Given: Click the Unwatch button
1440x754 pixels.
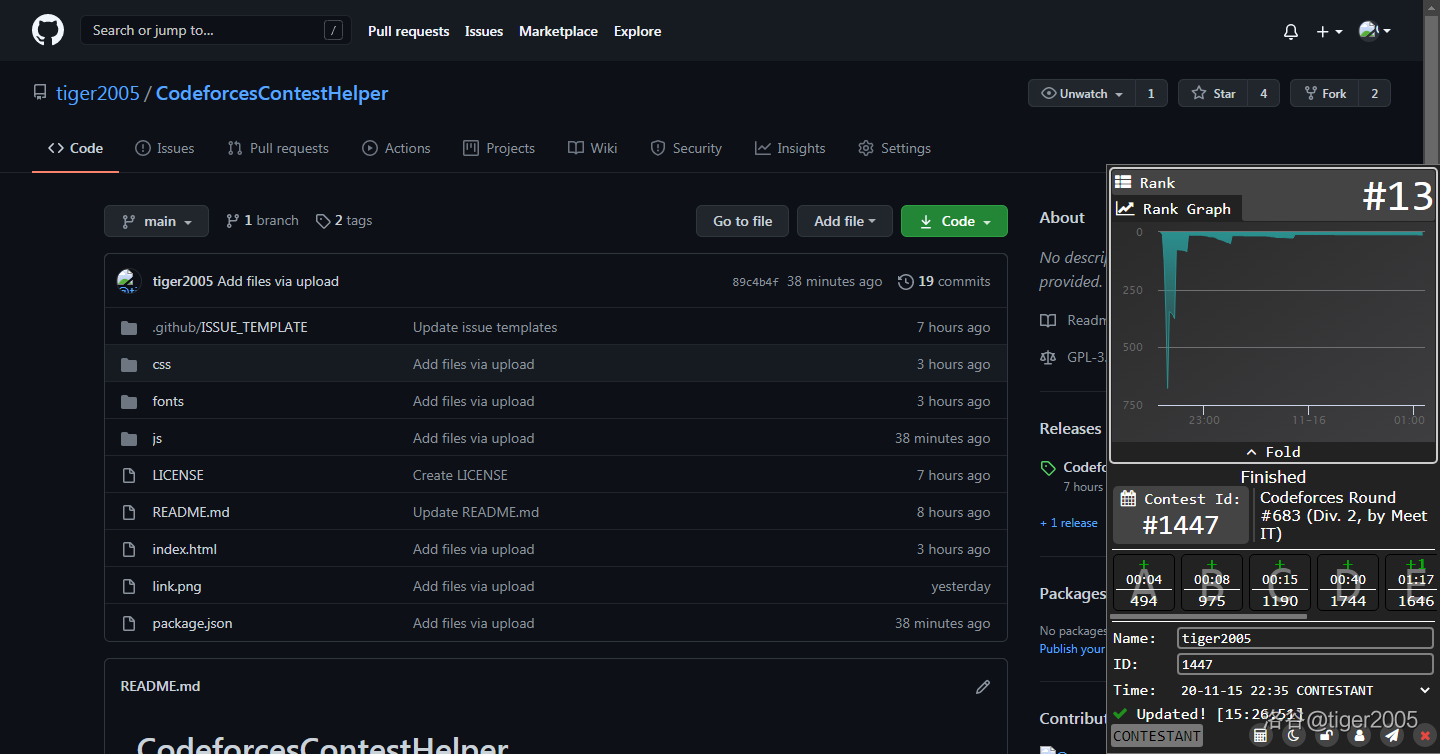Looking at the screenshot, I should [1082, 93].
